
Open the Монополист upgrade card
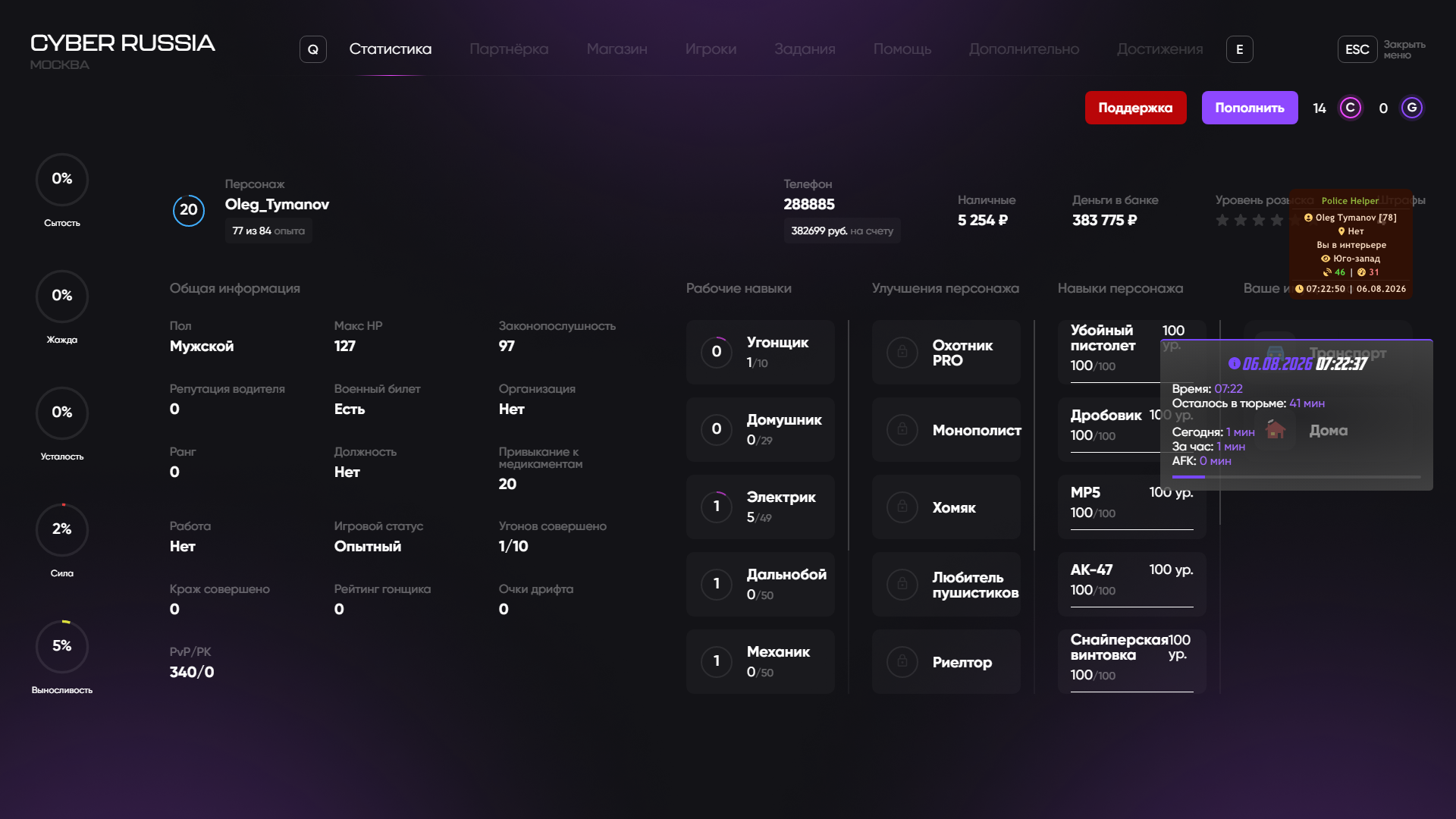[x=946, y=429]
